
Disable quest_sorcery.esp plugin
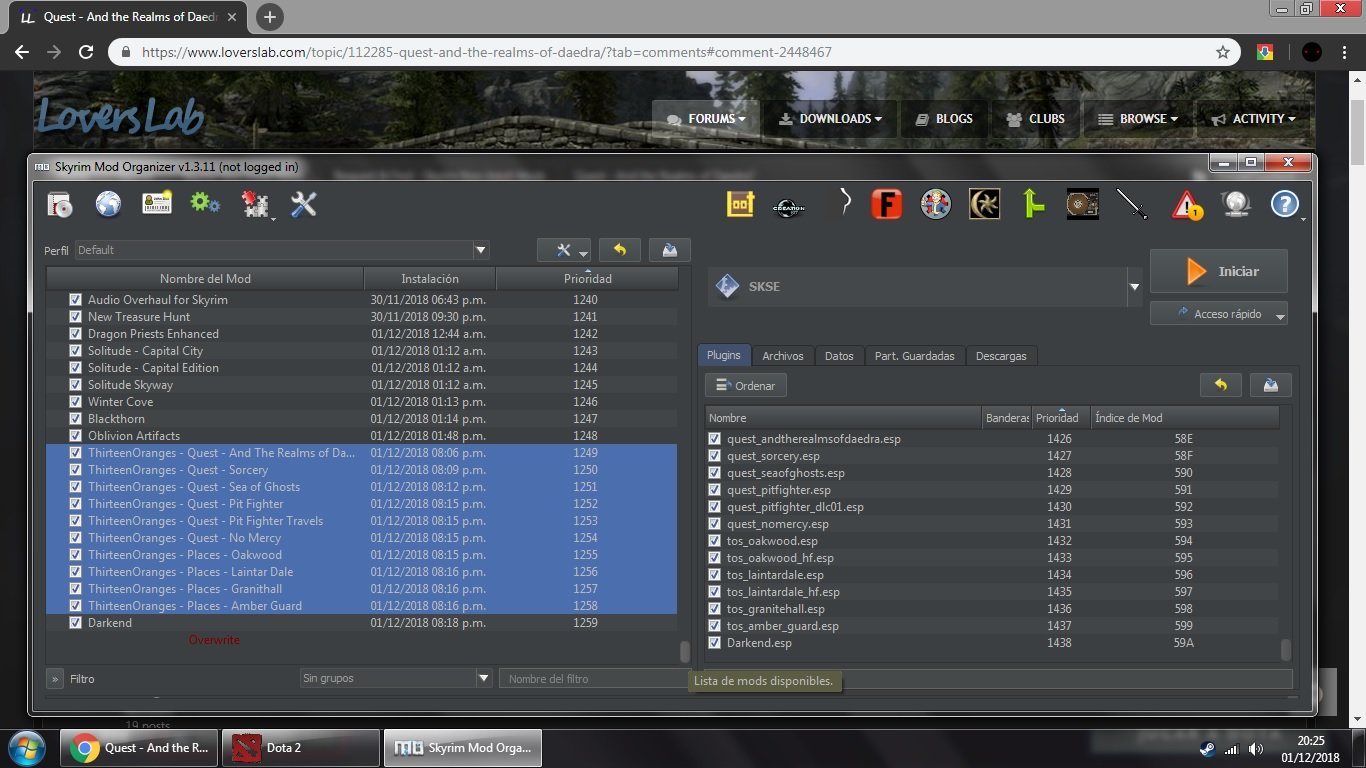pyautogui.click(x=714, y=456)
